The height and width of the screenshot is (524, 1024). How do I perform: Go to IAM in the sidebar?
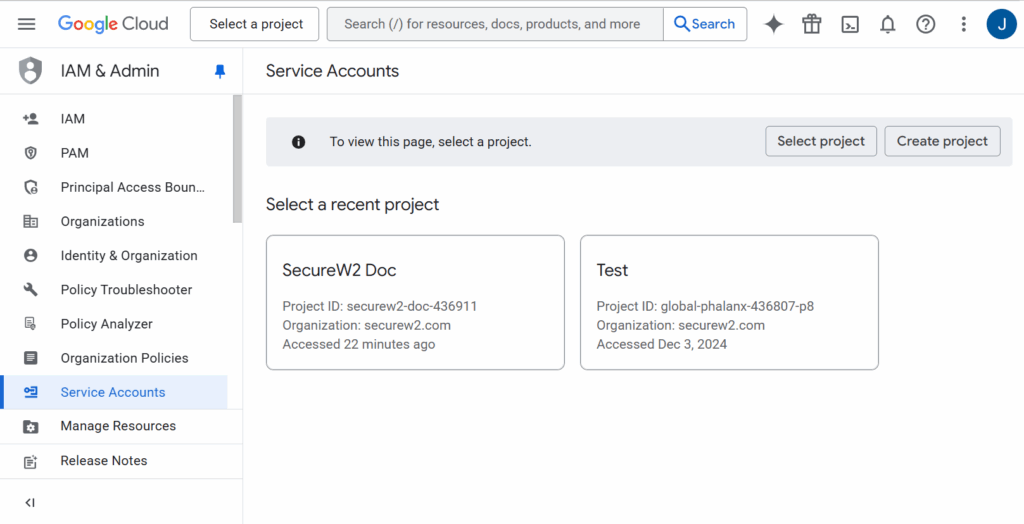(114, 119)
